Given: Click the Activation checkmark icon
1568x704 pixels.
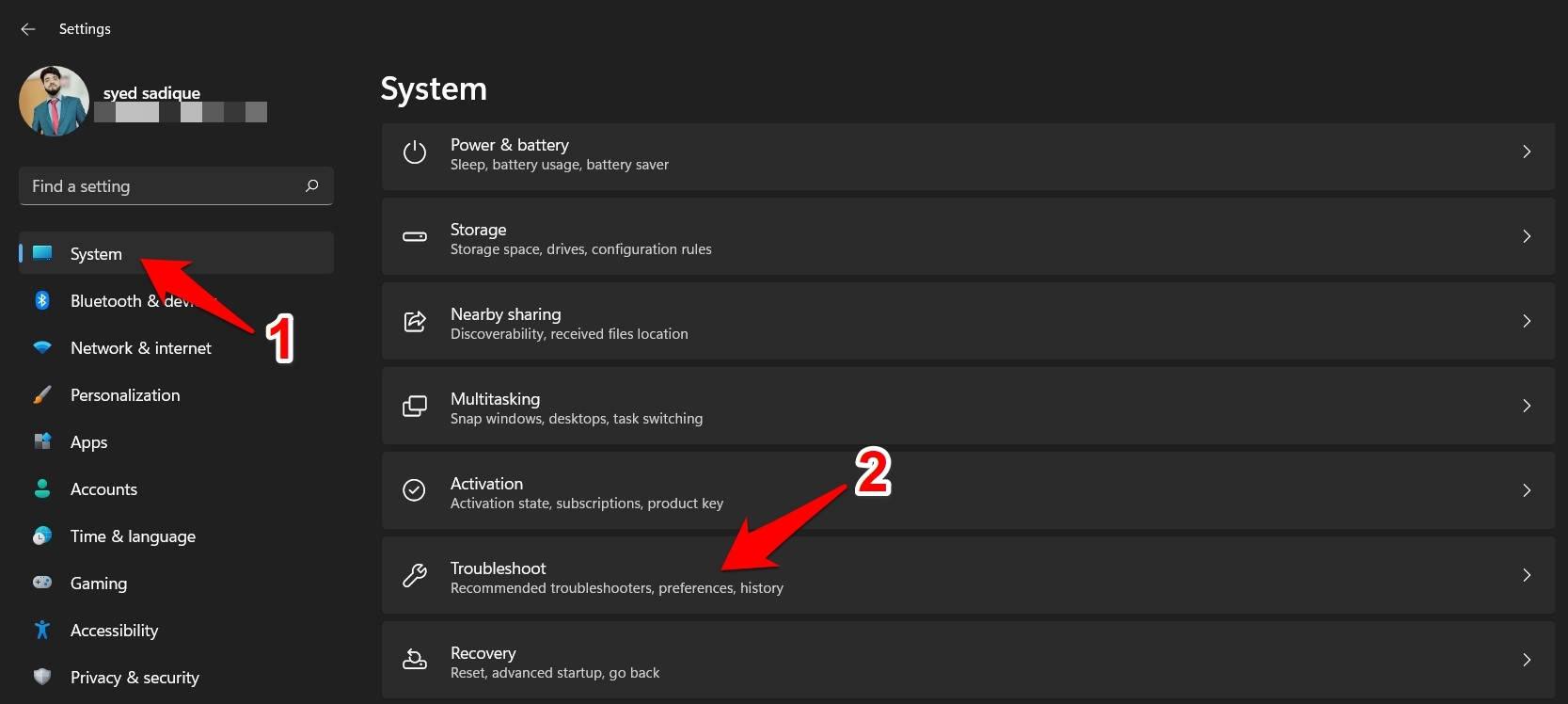Looking at the screenshot, I should (x=415, y=490).
